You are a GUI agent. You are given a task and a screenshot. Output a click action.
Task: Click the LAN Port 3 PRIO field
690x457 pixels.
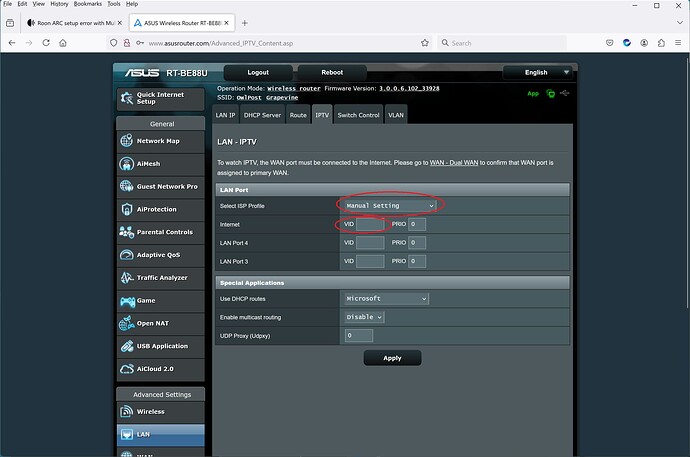[x=417, y=261]
